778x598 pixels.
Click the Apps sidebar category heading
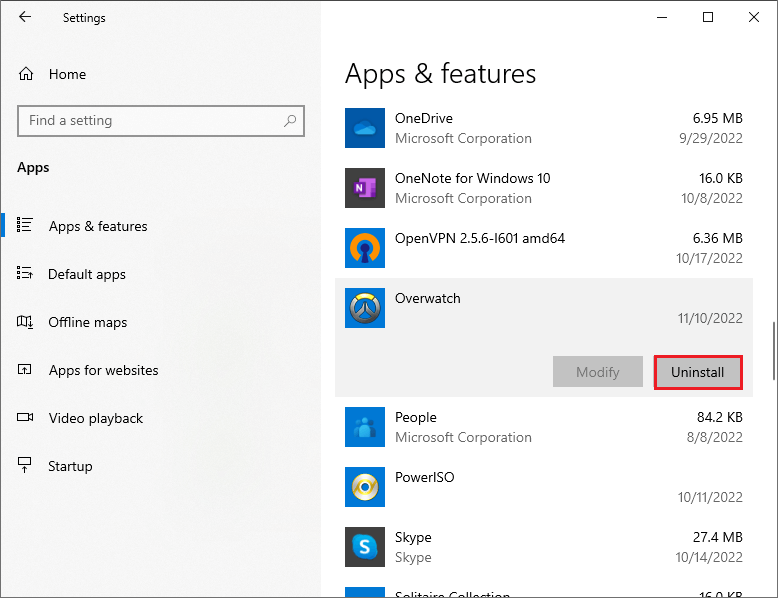pos(33,168)
